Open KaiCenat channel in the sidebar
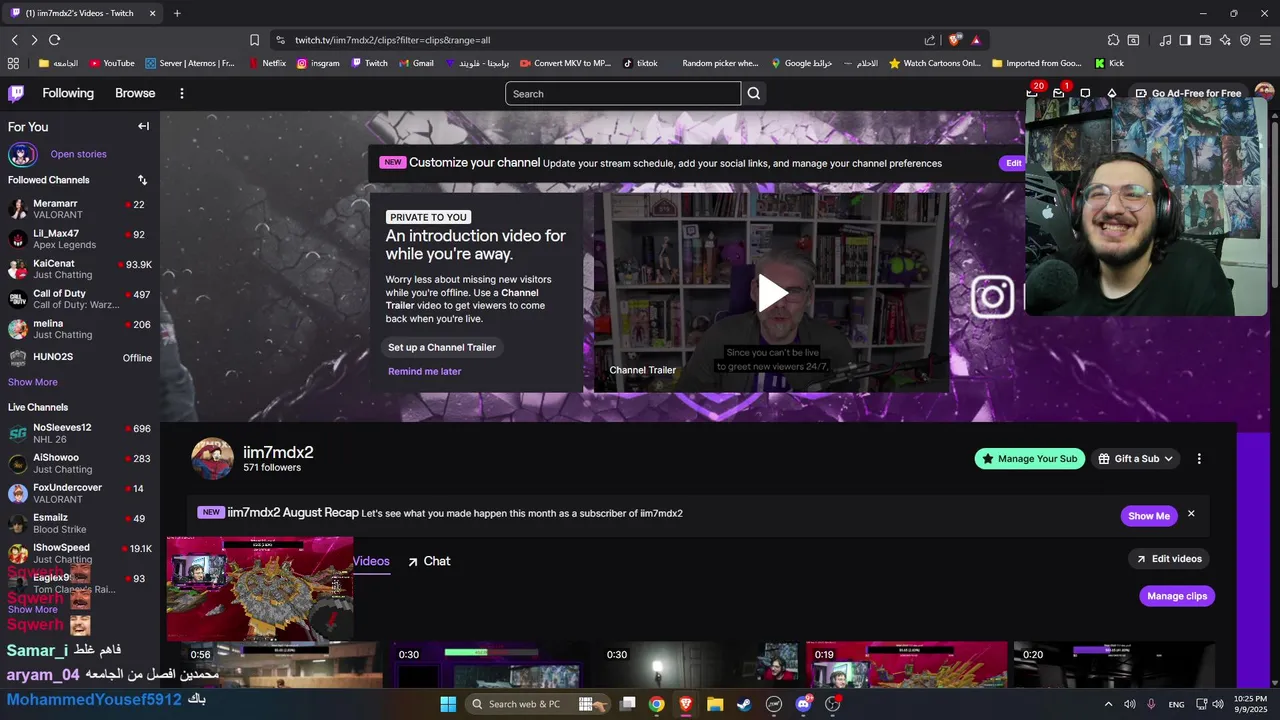The height and width of the screenshot is (720, 1280). [x=80, y=269]
